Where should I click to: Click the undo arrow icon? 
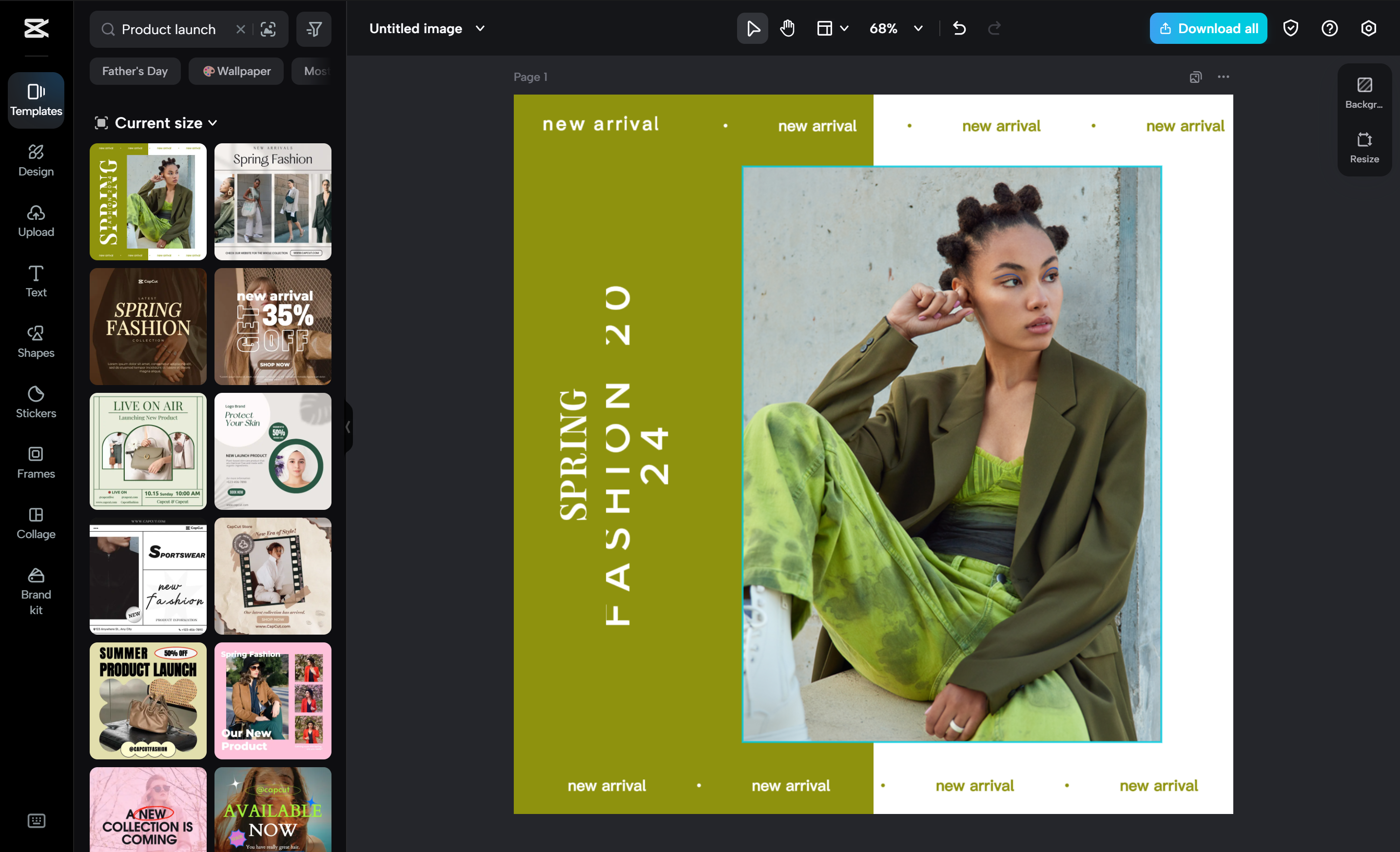(960, 28)
